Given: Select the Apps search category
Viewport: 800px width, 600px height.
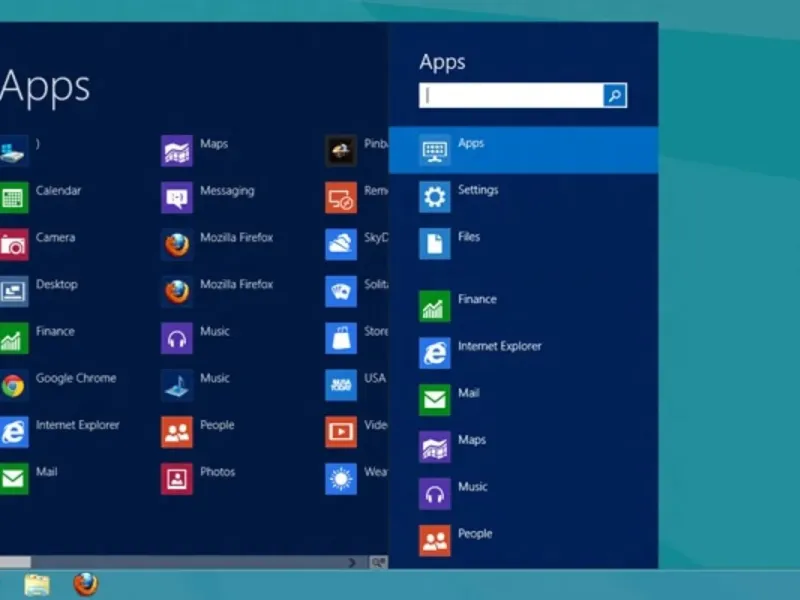Looking at the screenshot, I should tap(523, 150).
